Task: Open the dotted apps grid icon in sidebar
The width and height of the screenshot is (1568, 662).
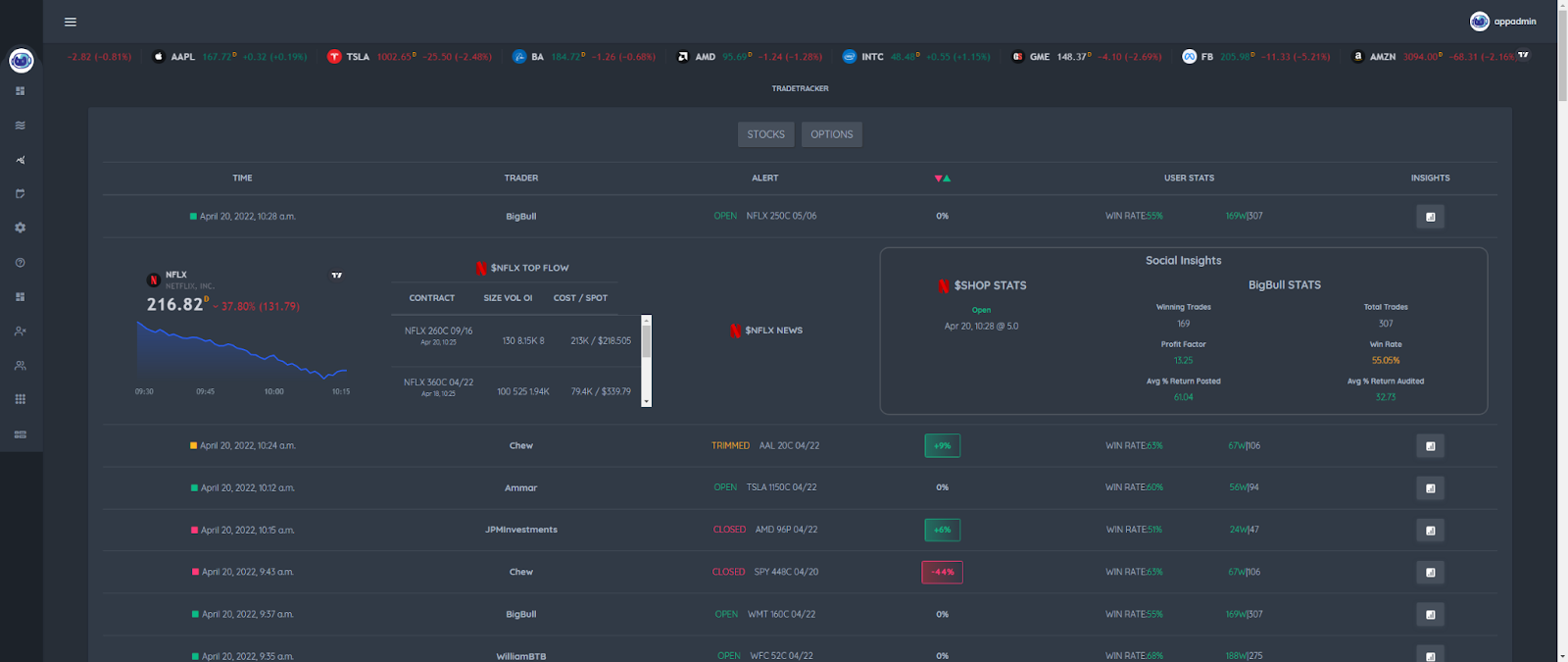Action: pos(21,399)
